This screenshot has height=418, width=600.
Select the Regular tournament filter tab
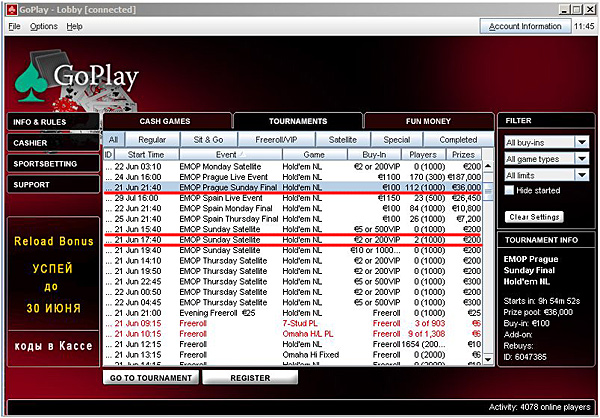152,140
